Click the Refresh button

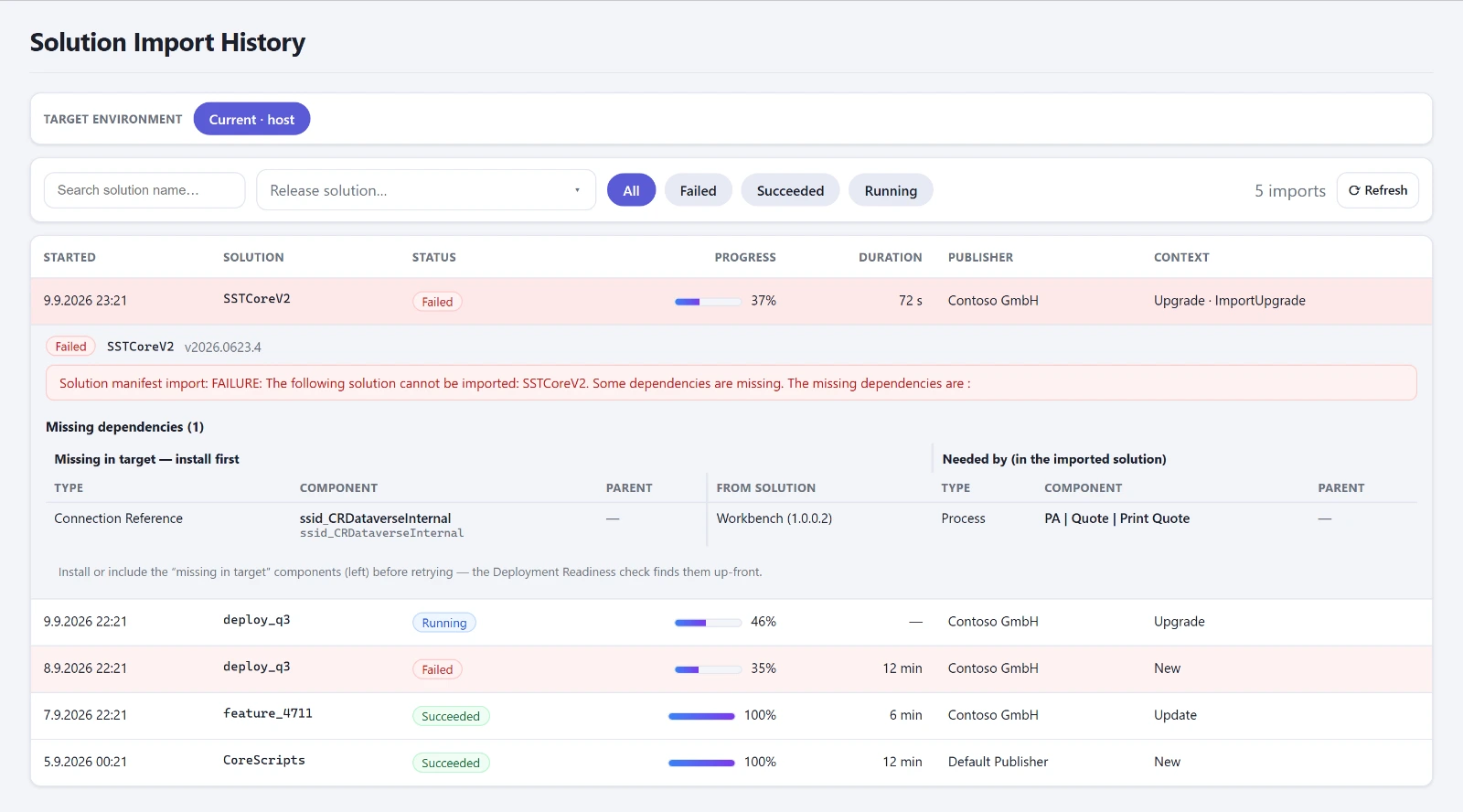point(1377,190)
